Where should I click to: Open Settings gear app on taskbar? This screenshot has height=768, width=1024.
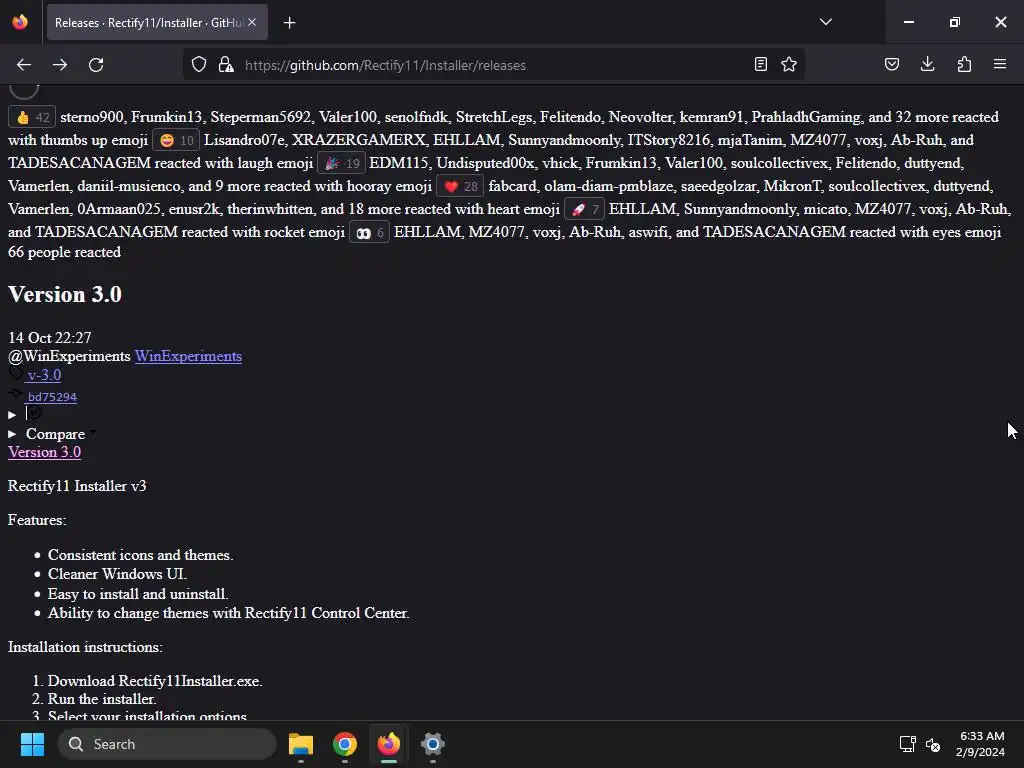pos(432,744)
